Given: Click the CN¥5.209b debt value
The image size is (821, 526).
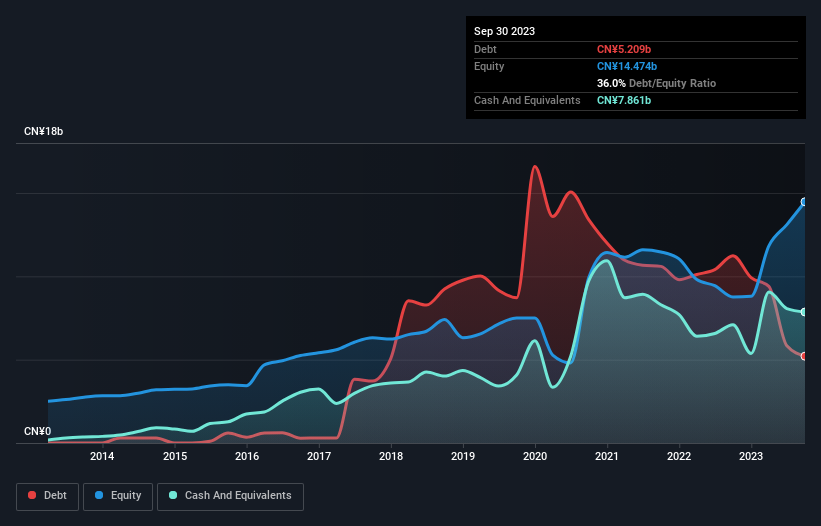Looking at the screenshot, I should click(x=624, y=49).
